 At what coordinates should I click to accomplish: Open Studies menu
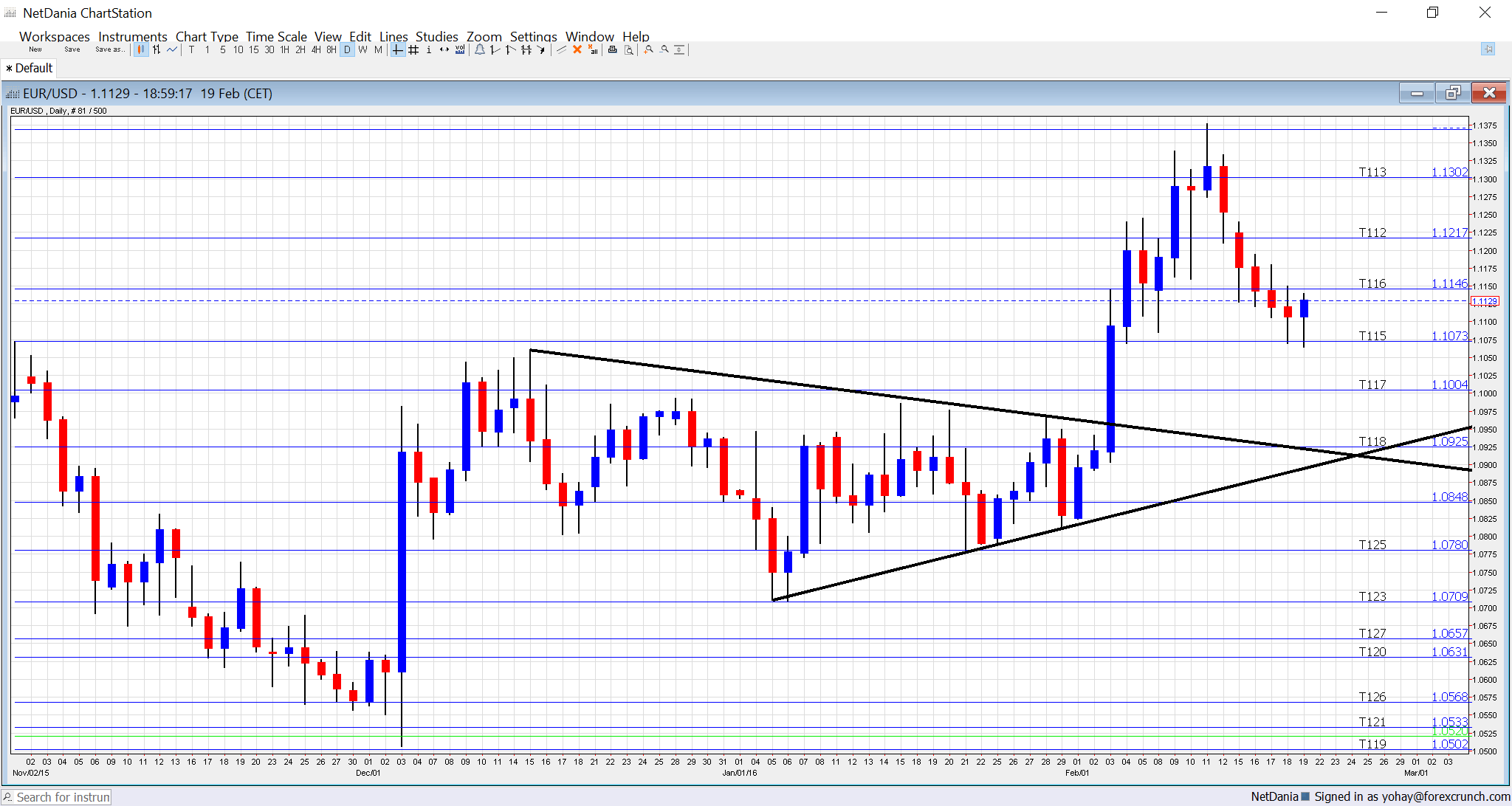(x=437, y=36)
